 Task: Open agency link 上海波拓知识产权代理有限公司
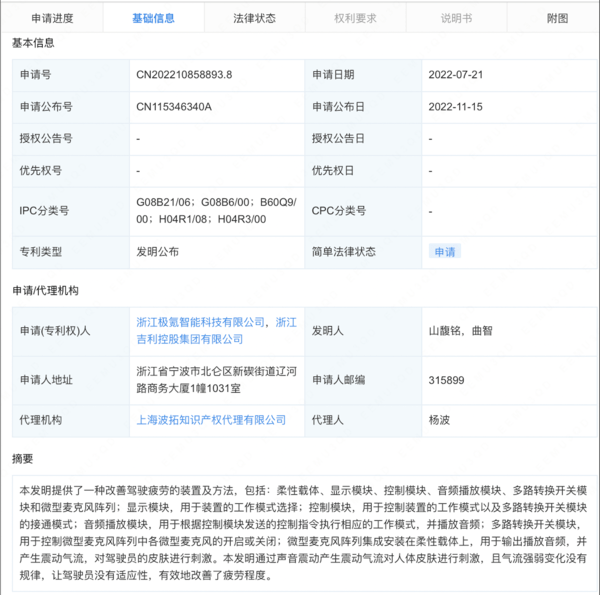[211, 420]
